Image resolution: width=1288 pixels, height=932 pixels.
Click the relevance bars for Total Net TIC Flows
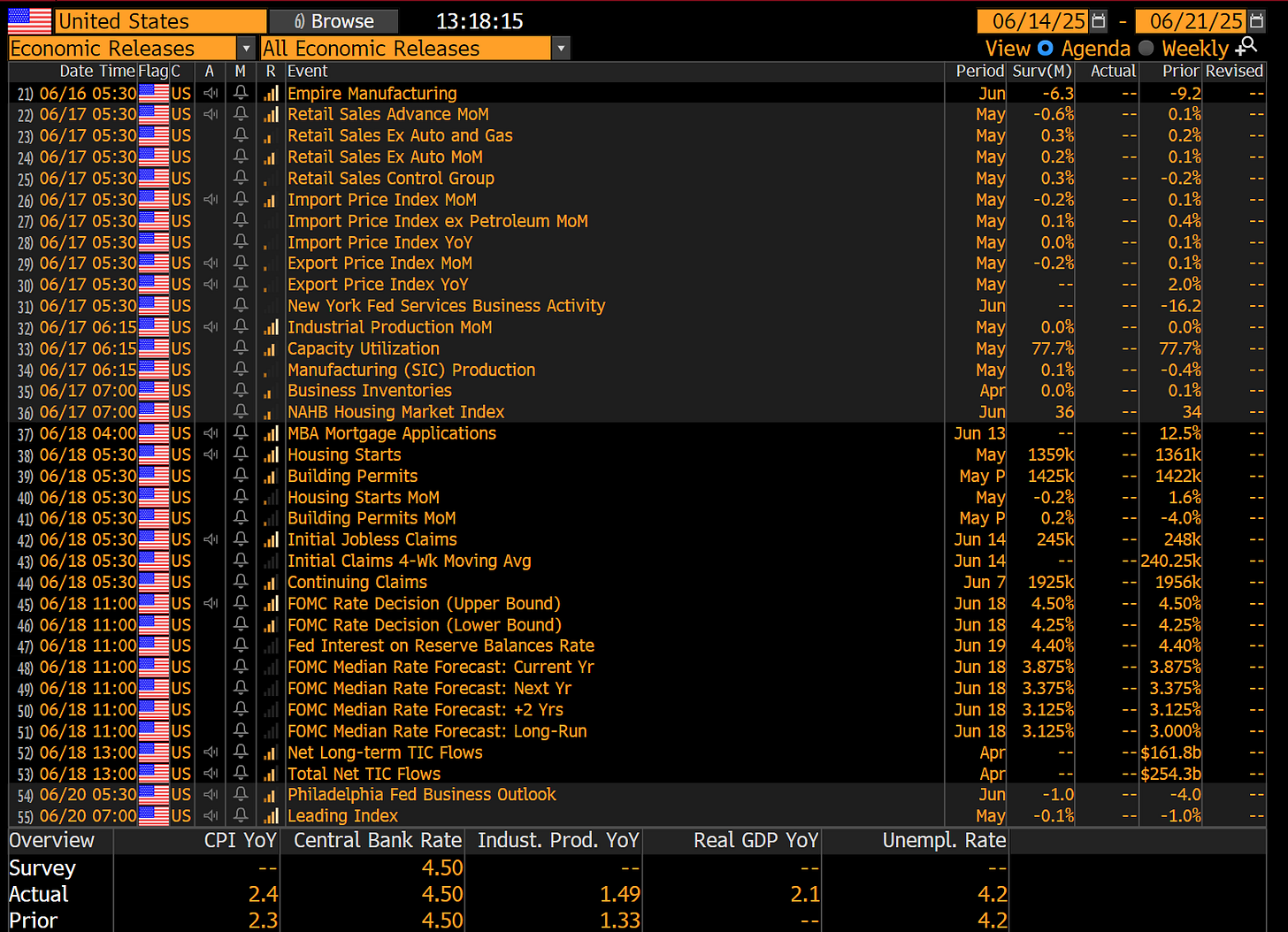pyautogui.click(x=271, y=774)
